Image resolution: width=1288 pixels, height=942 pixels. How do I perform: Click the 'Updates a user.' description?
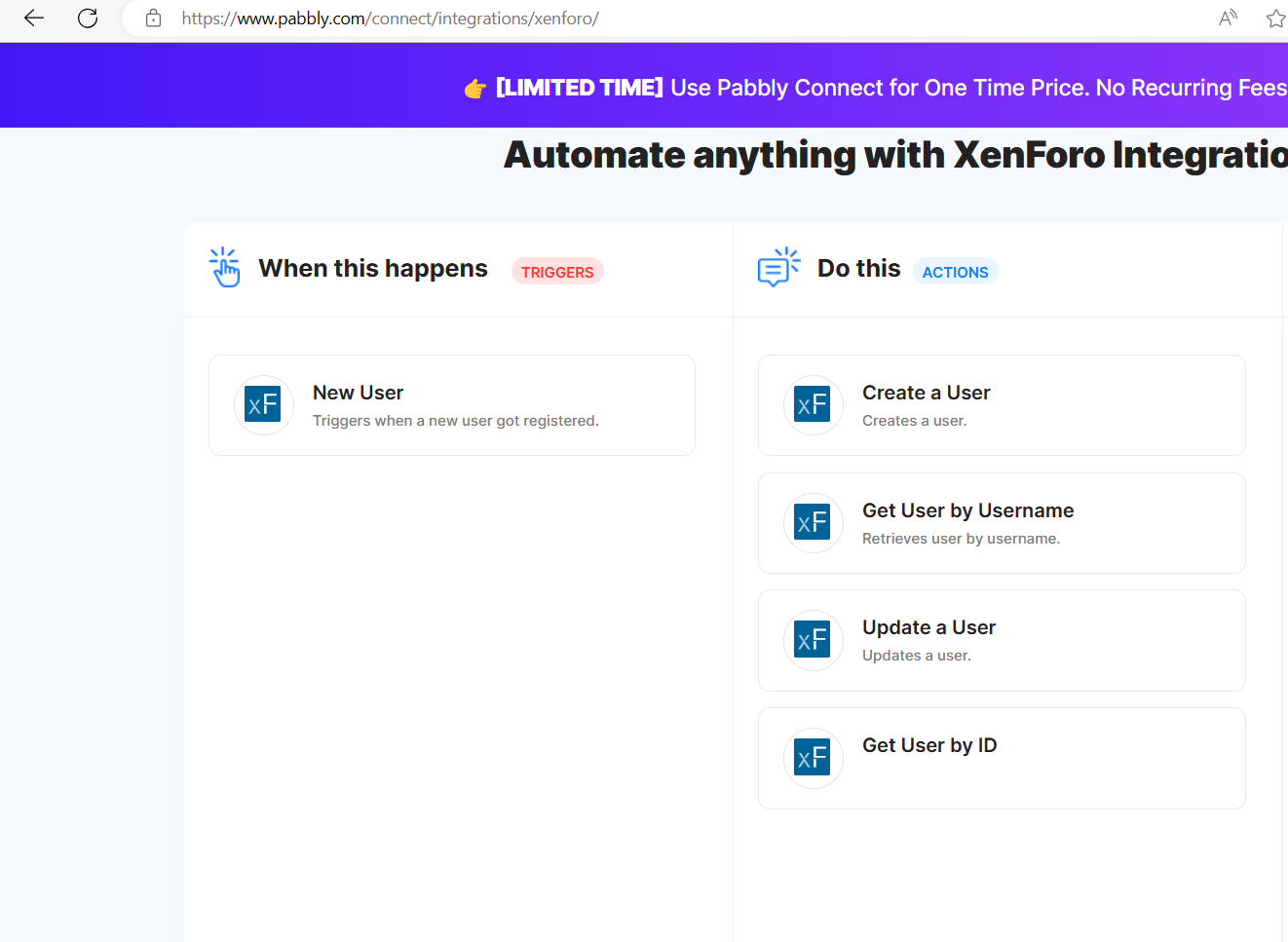click(x=916, y=656)
